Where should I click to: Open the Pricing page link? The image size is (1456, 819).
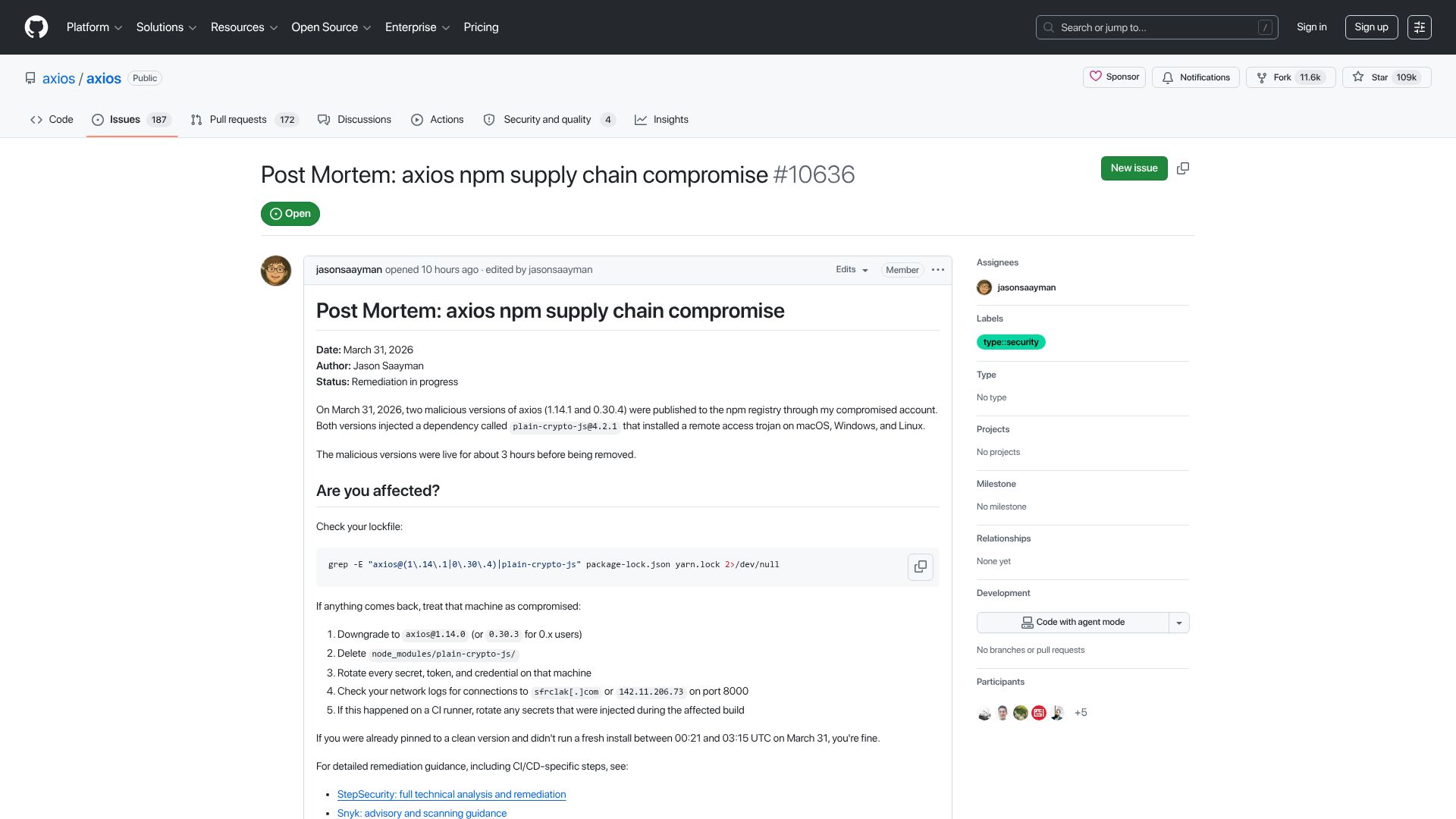tap(481, 27)
